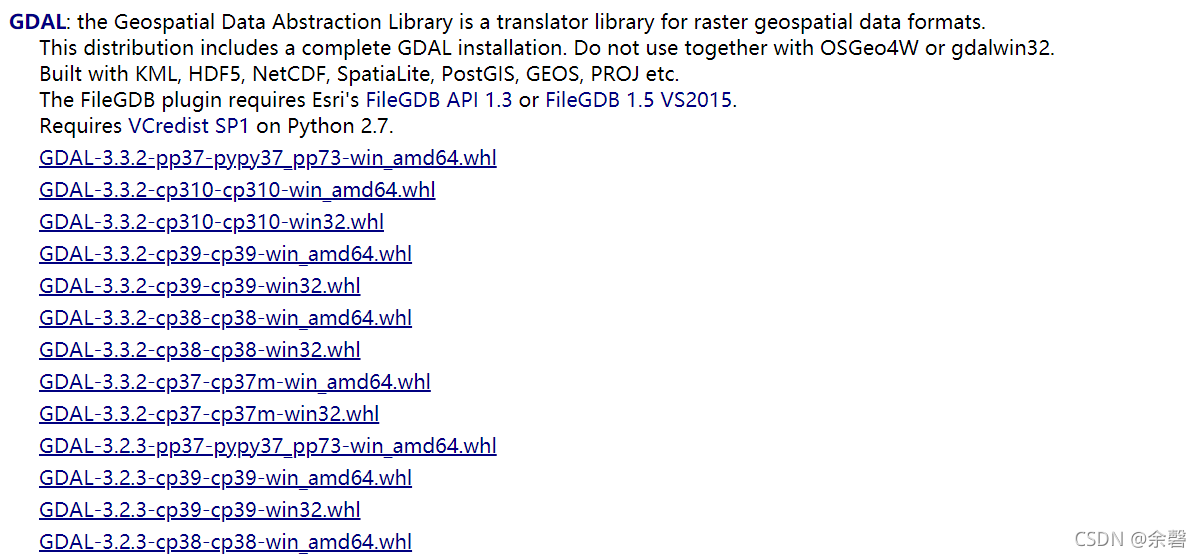Download GDAL-3.3.2-cp38-cp38-win32.whl
Viewport: 1201px width, 557px height.
point(200,350)
